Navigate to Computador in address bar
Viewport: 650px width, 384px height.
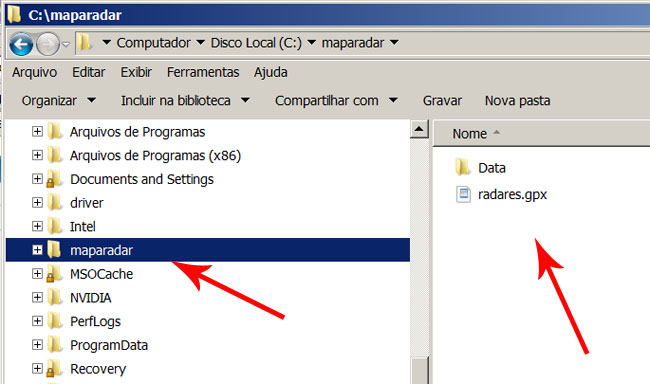[x=153, y=43]
